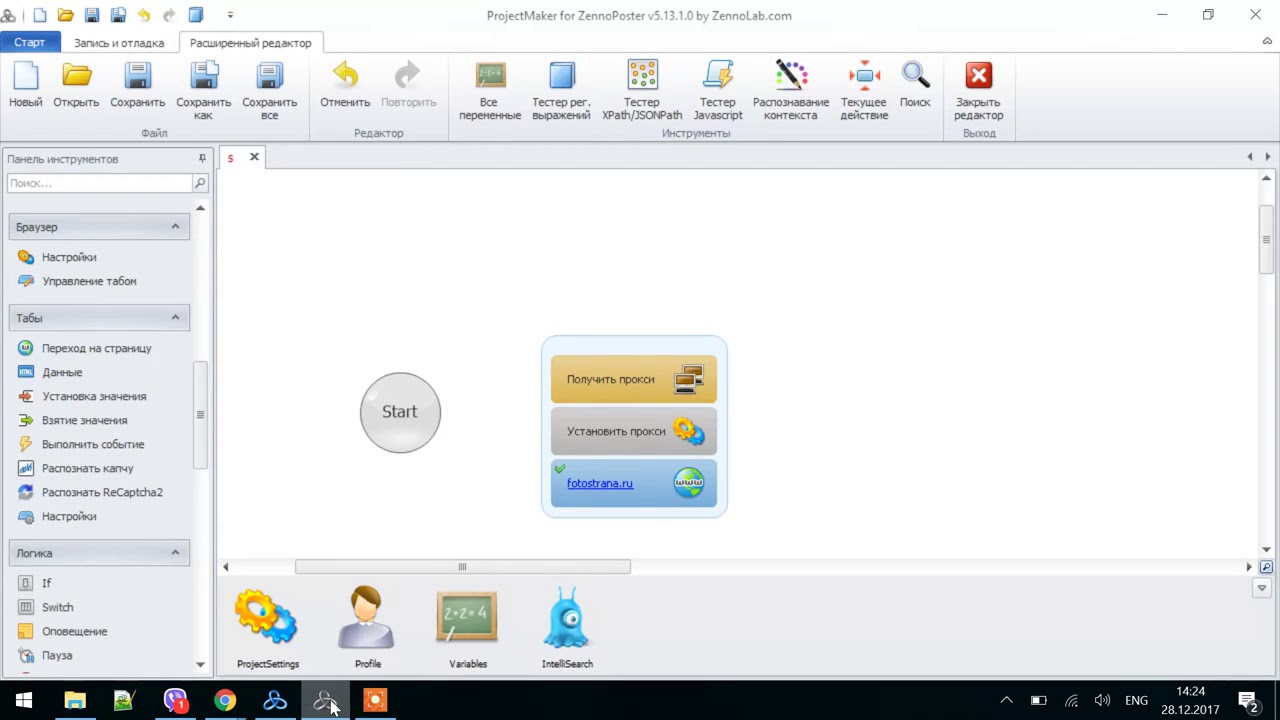Screen dimensions: 1280x720
Task: Start Распознавание контекста tool
Action: click(791, 91)
